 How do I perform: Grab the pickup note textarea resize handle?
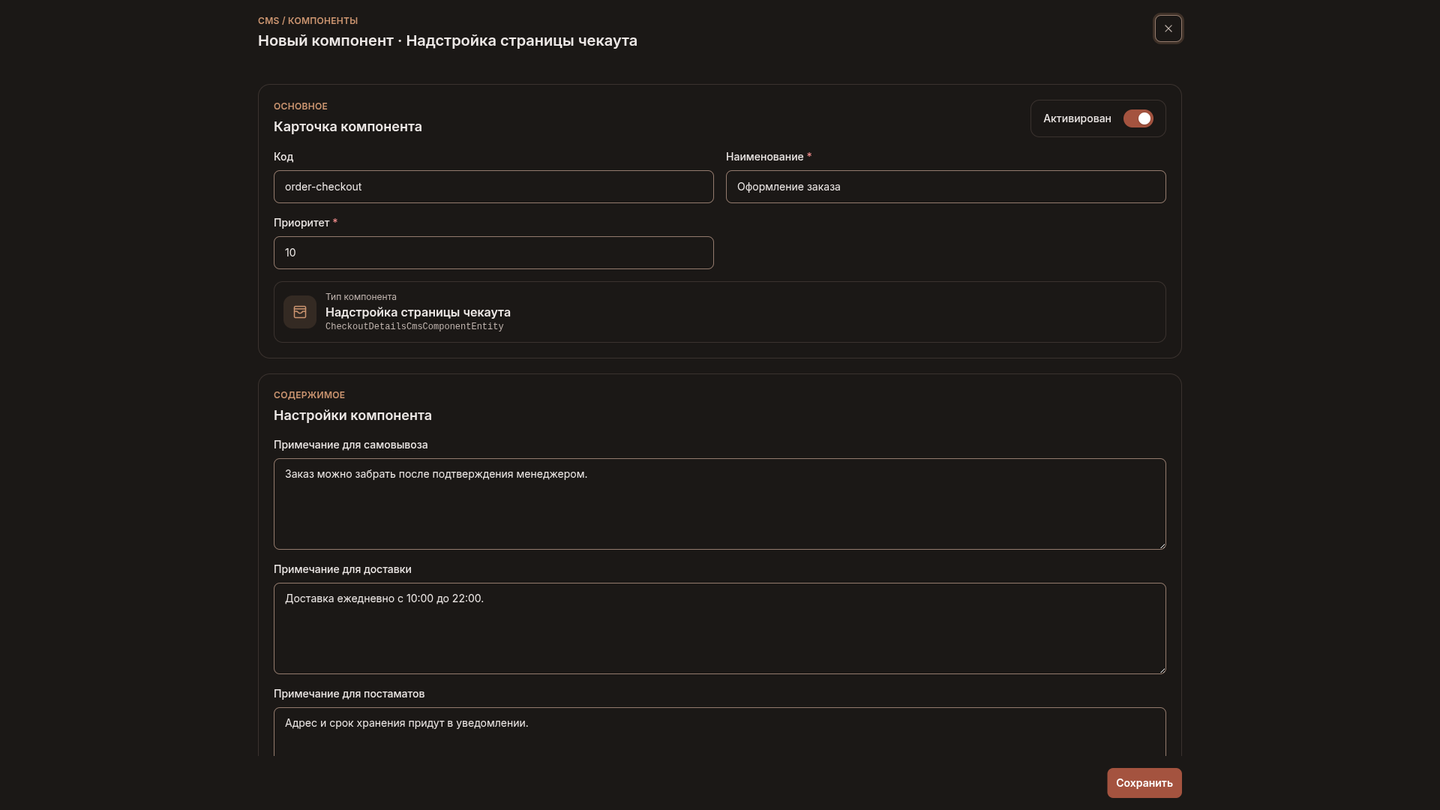pos(1160,544)
